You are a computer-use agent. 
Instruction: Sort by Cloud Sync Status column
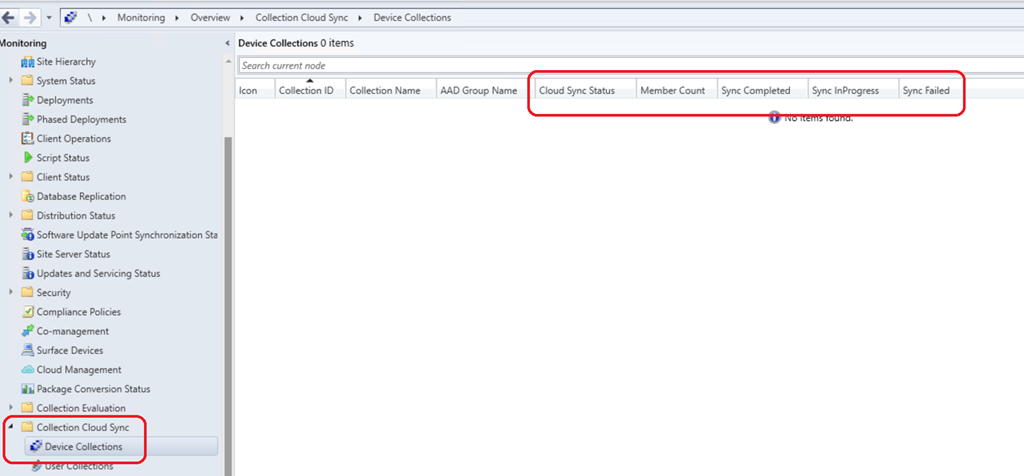tap(577, 91)
